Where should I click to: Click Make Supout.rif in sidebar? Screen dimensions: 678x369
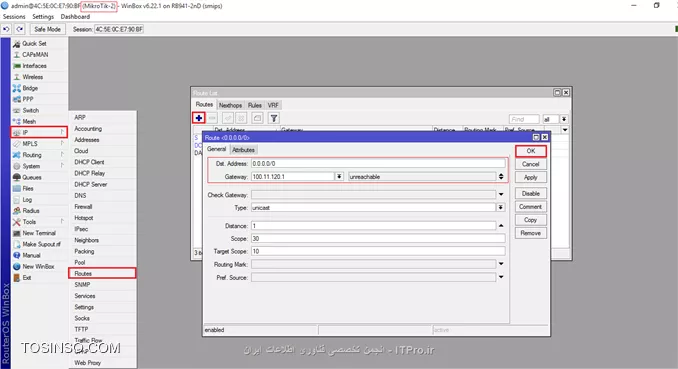pos(41,244)
